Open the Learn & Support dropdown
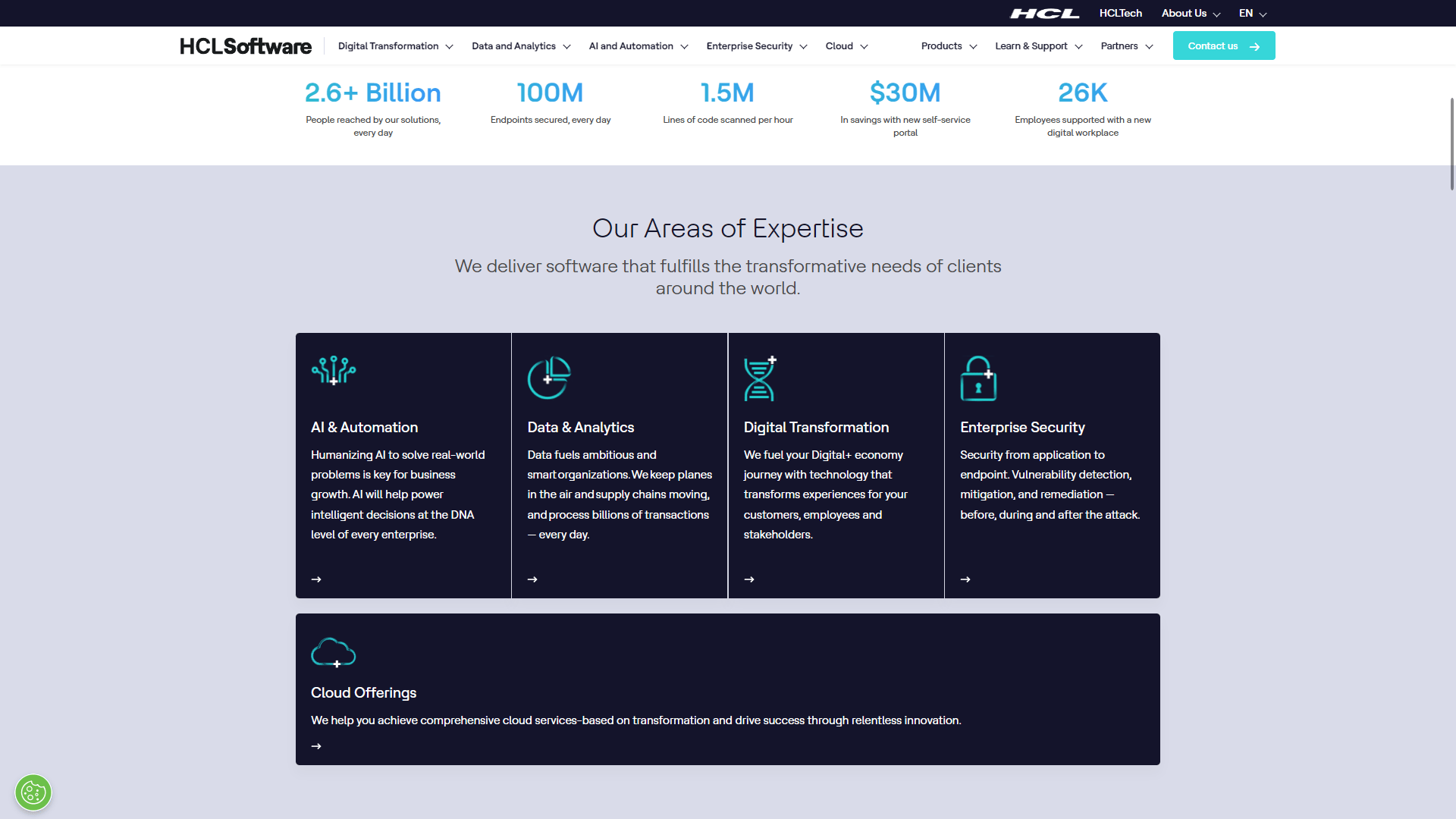The width and height of the screenshot is (1456, 819). click(1038, 46)
